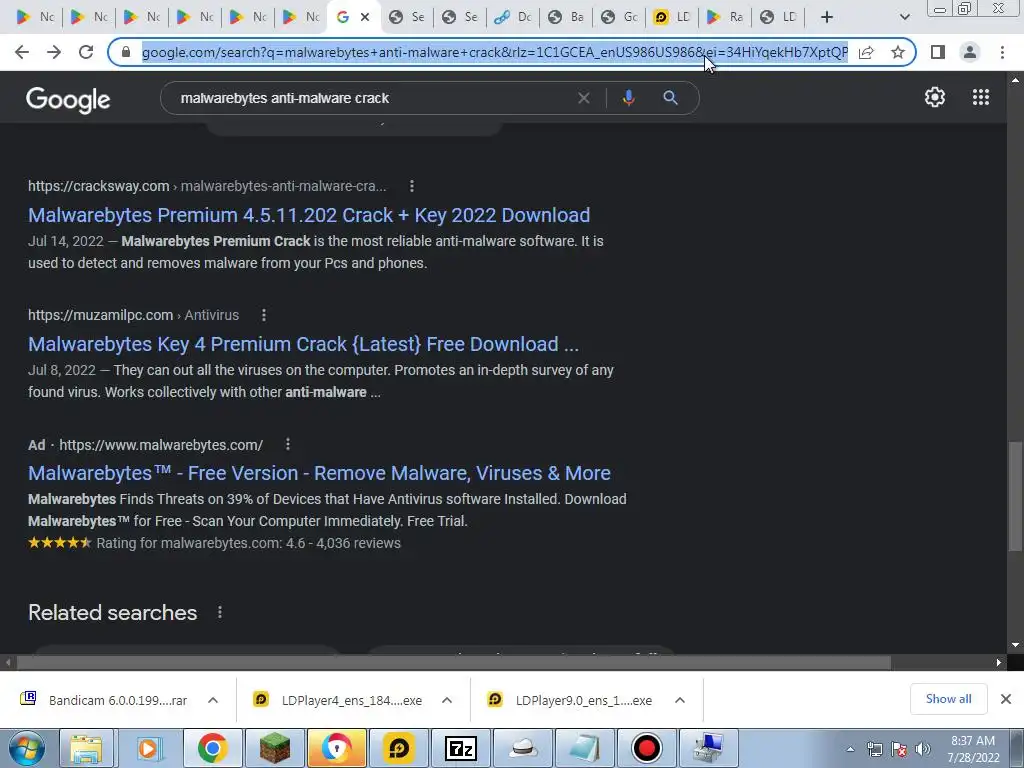Click the horizontal scrollbar thumb
Screen dimensions: 1024x768
(x=454, y=663)
